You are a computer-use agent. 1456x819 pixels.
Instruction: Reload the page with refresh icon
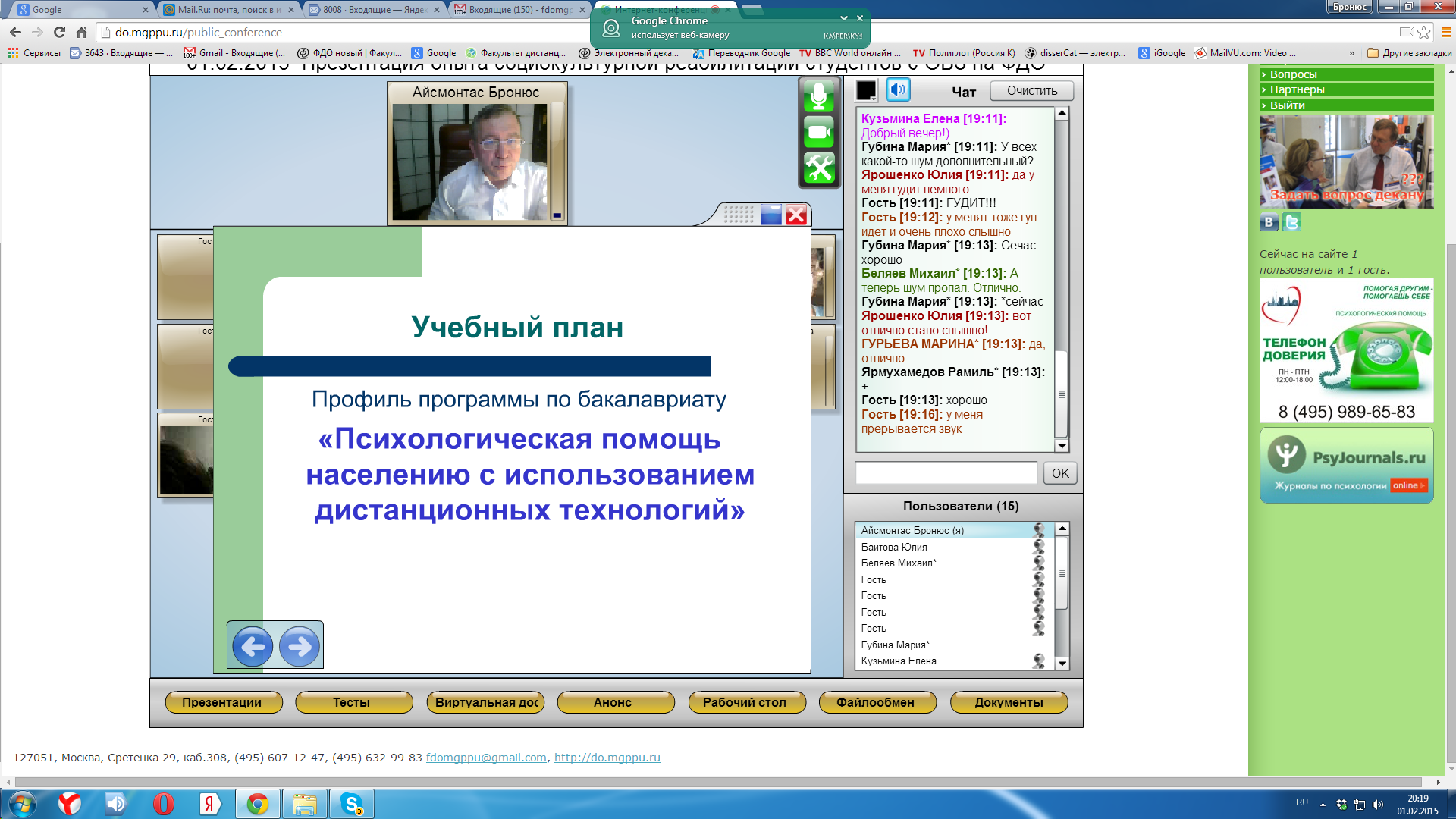(60, 32)
